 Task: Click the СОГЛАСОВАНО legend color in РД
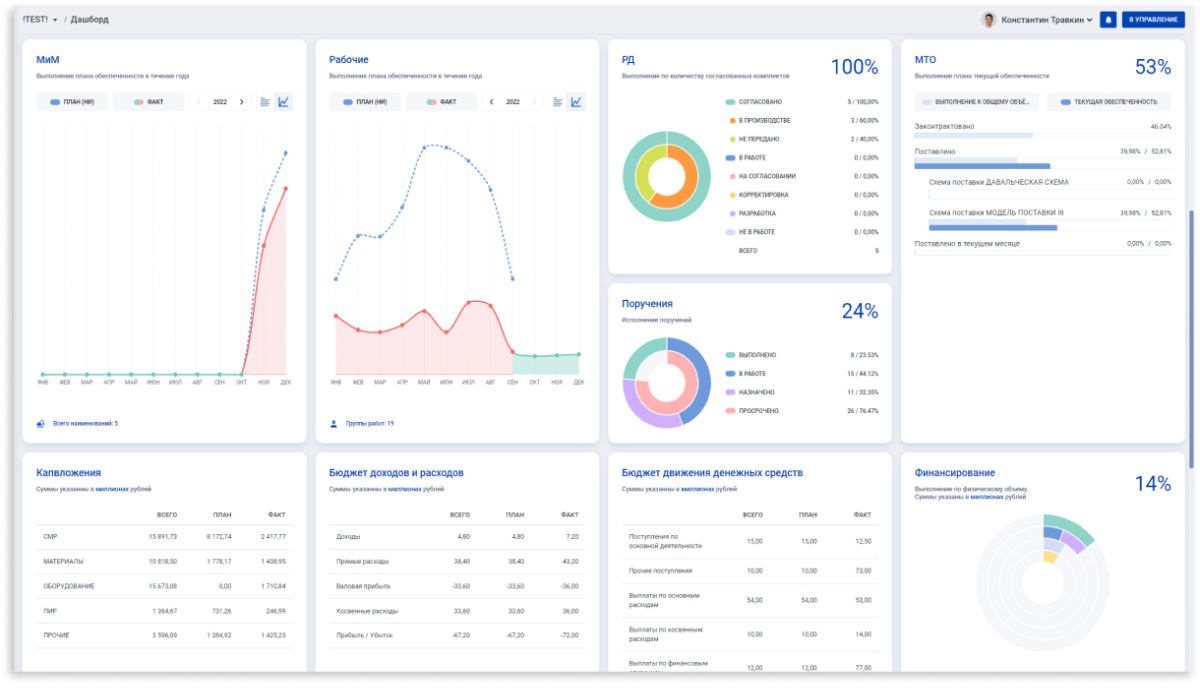pyautogui.click(x=731, y=102)
